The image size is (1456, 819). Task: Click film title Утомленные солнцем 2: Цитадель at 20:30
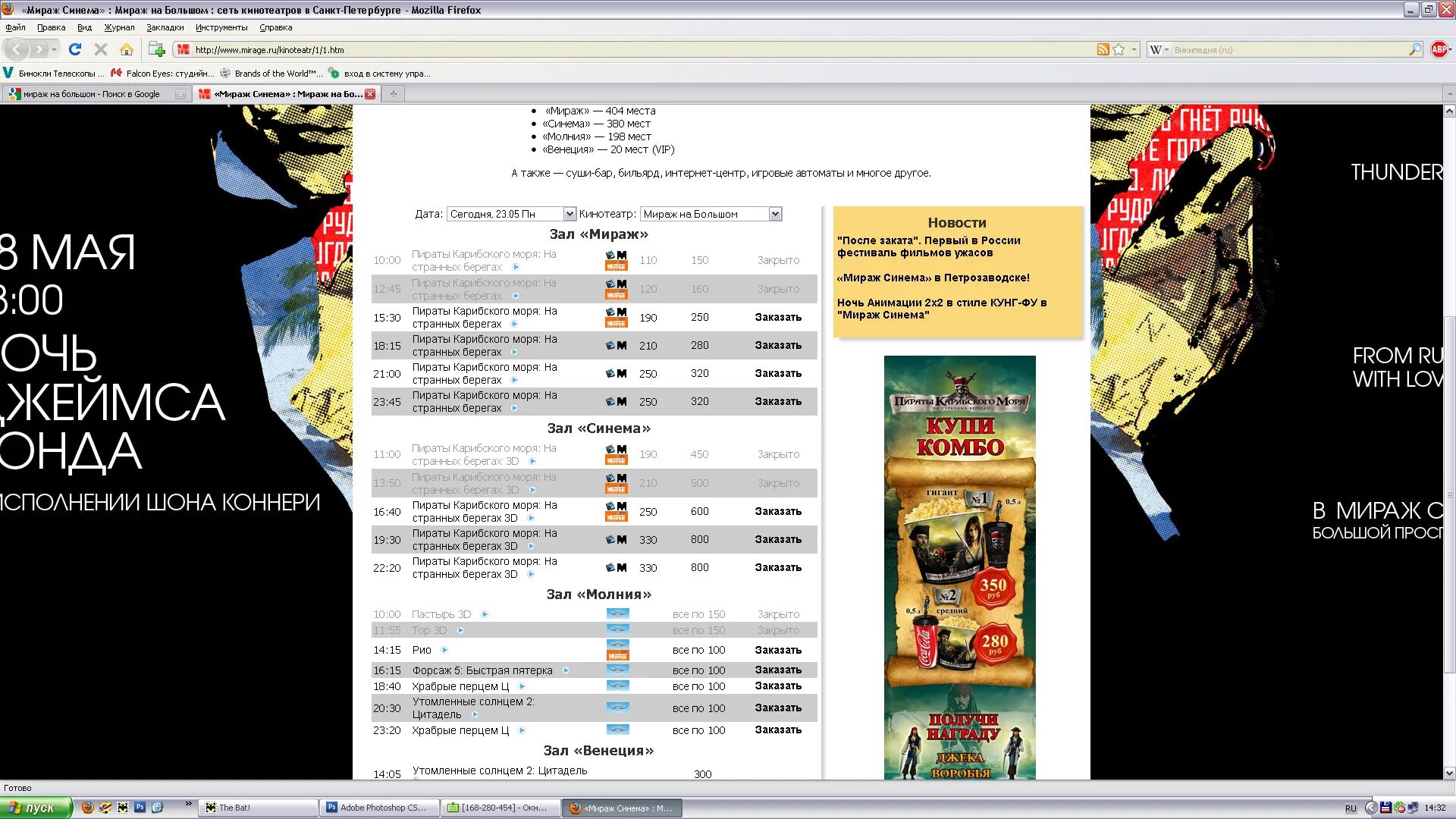coord(473,708)
